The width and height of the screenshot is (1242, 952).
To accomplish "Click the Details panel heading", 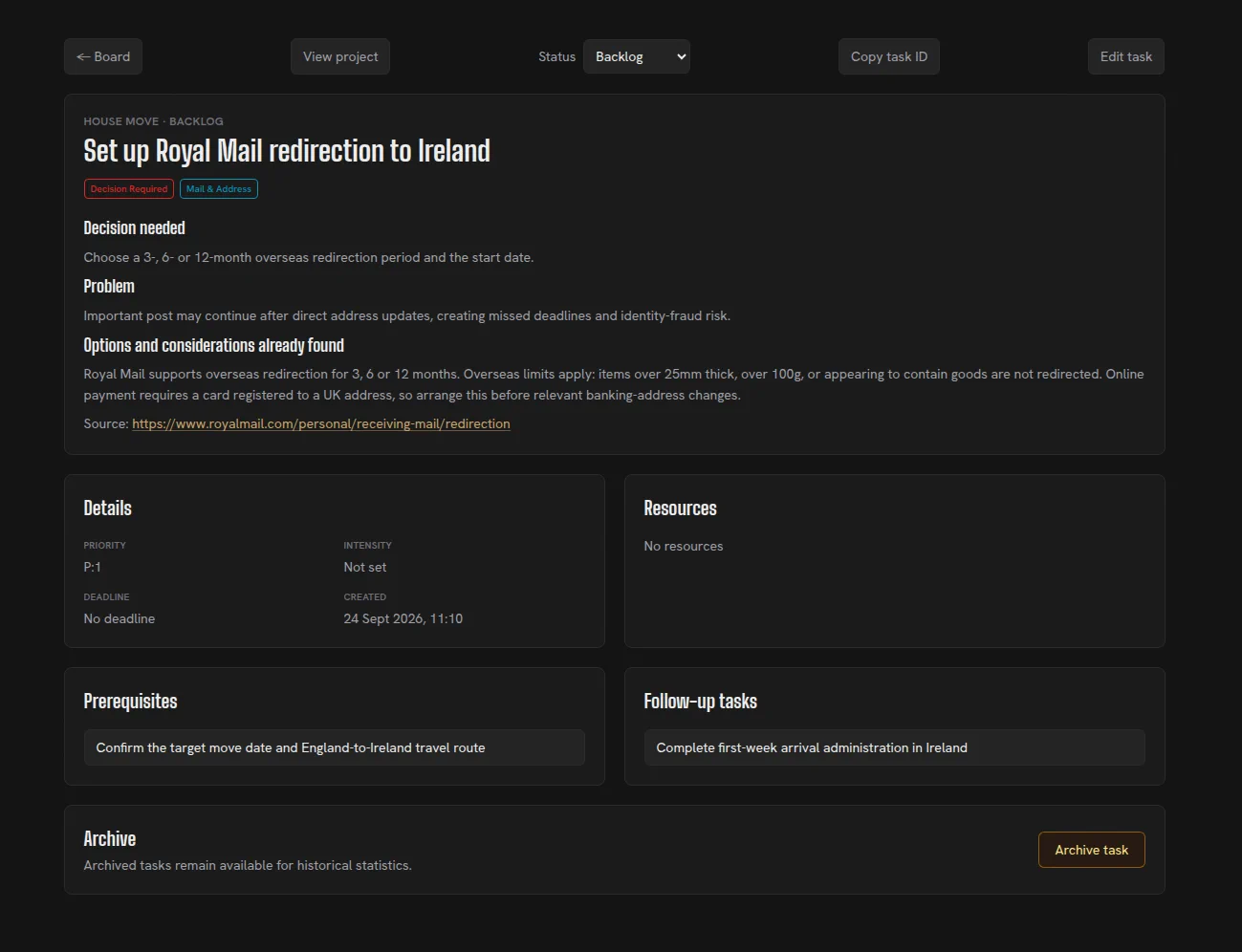I will click(x=108, y=508).
